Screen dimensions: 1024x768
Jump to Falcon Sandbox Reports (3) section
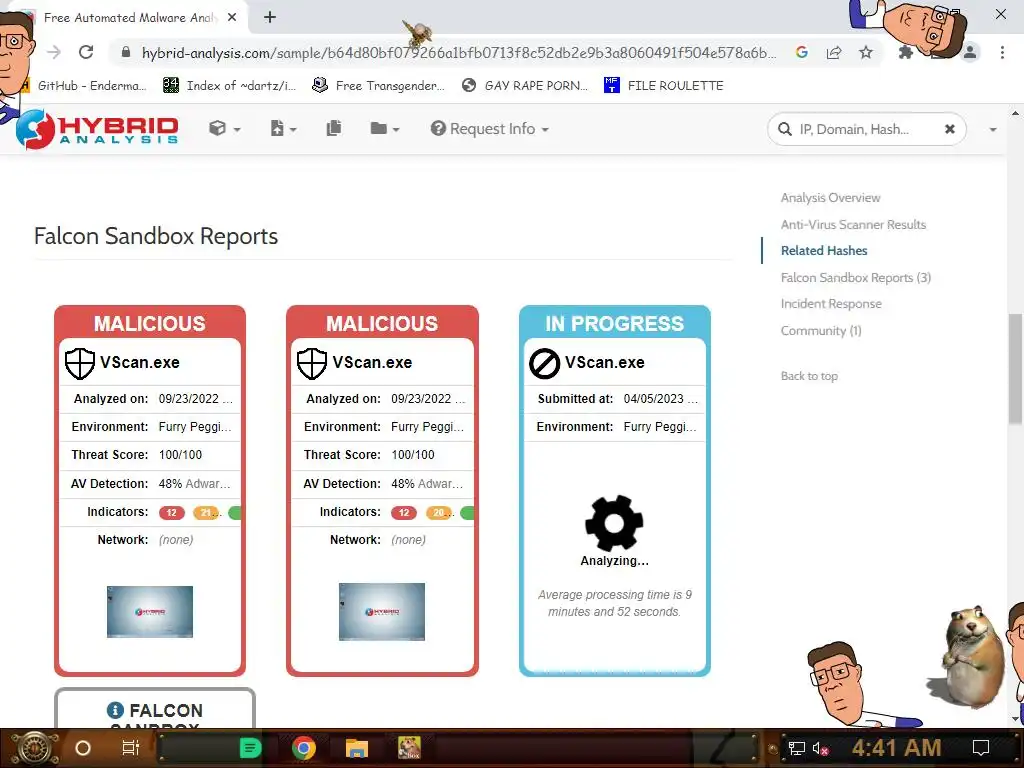click(856, 278)
